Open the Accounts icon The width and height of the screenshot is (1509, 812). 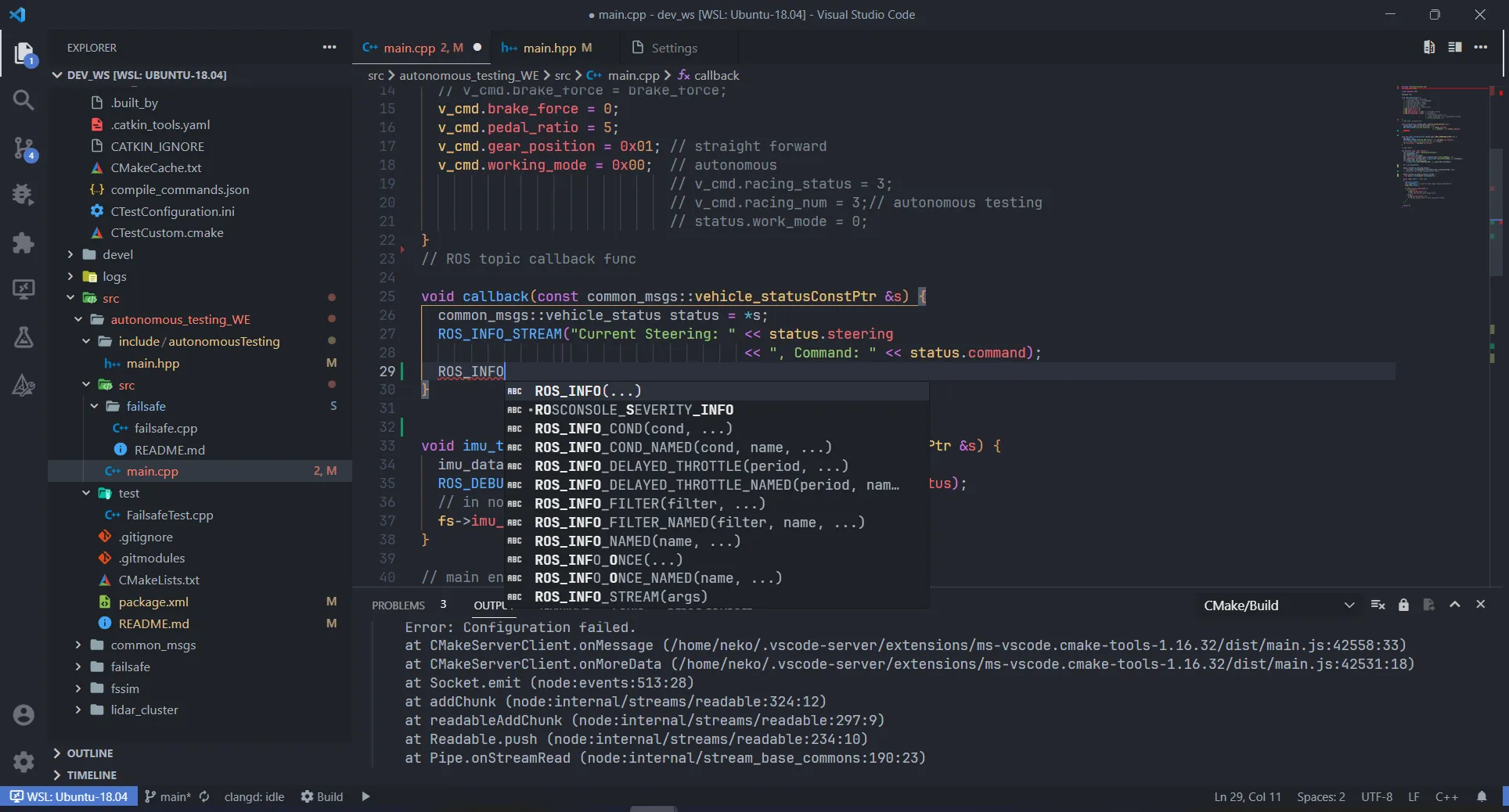[x=23, y=715]
